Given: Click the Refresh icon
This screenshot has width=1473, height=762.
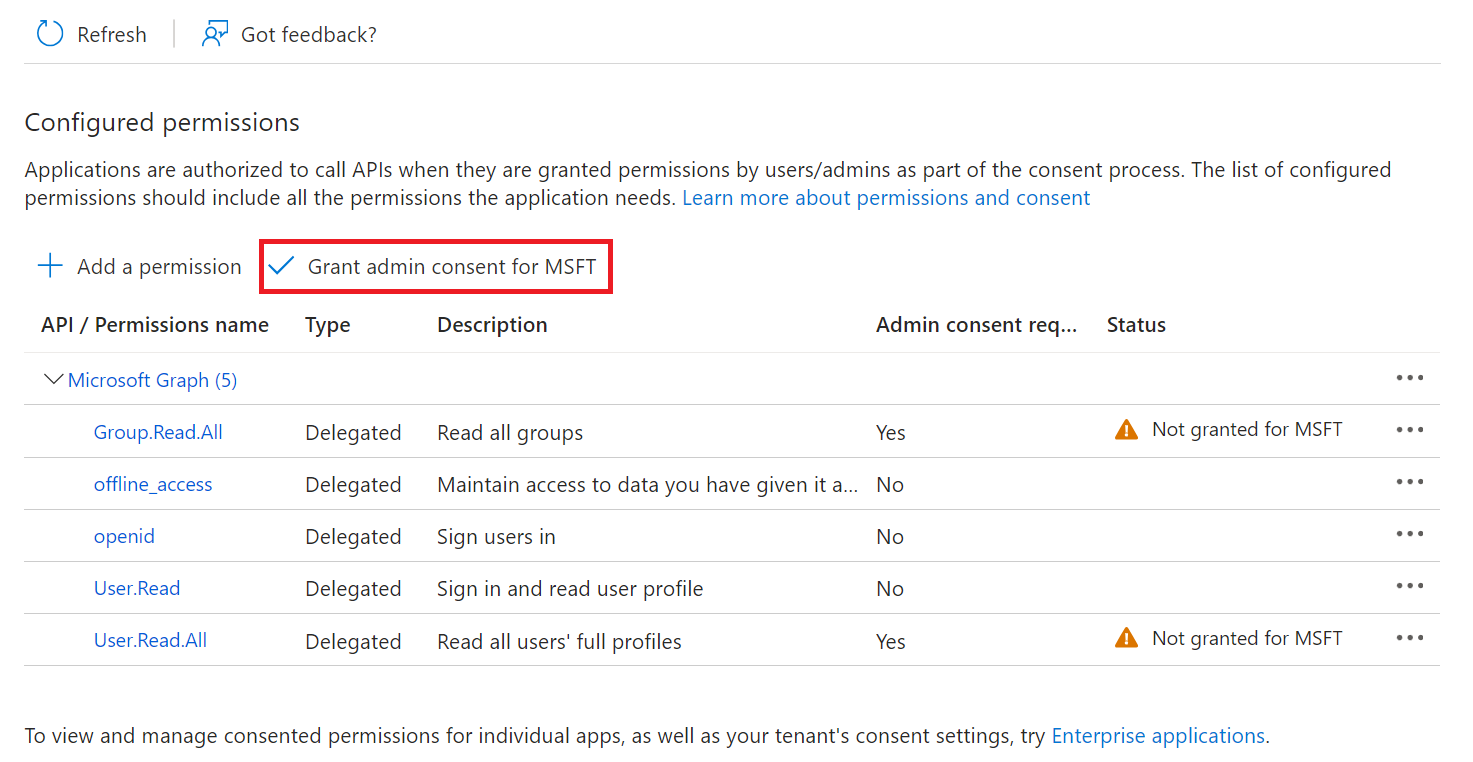Looking at the screenshot, I should (49, 34).
